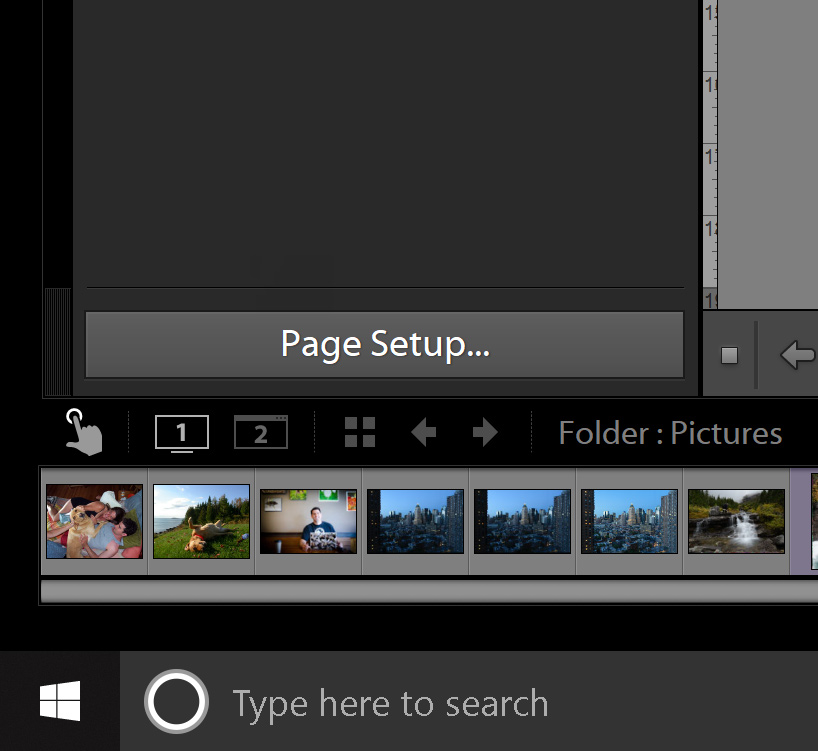Select the waterfall photo in the filmstrip
This screenshot has height=751, width=818.
(x=735, y=520)
